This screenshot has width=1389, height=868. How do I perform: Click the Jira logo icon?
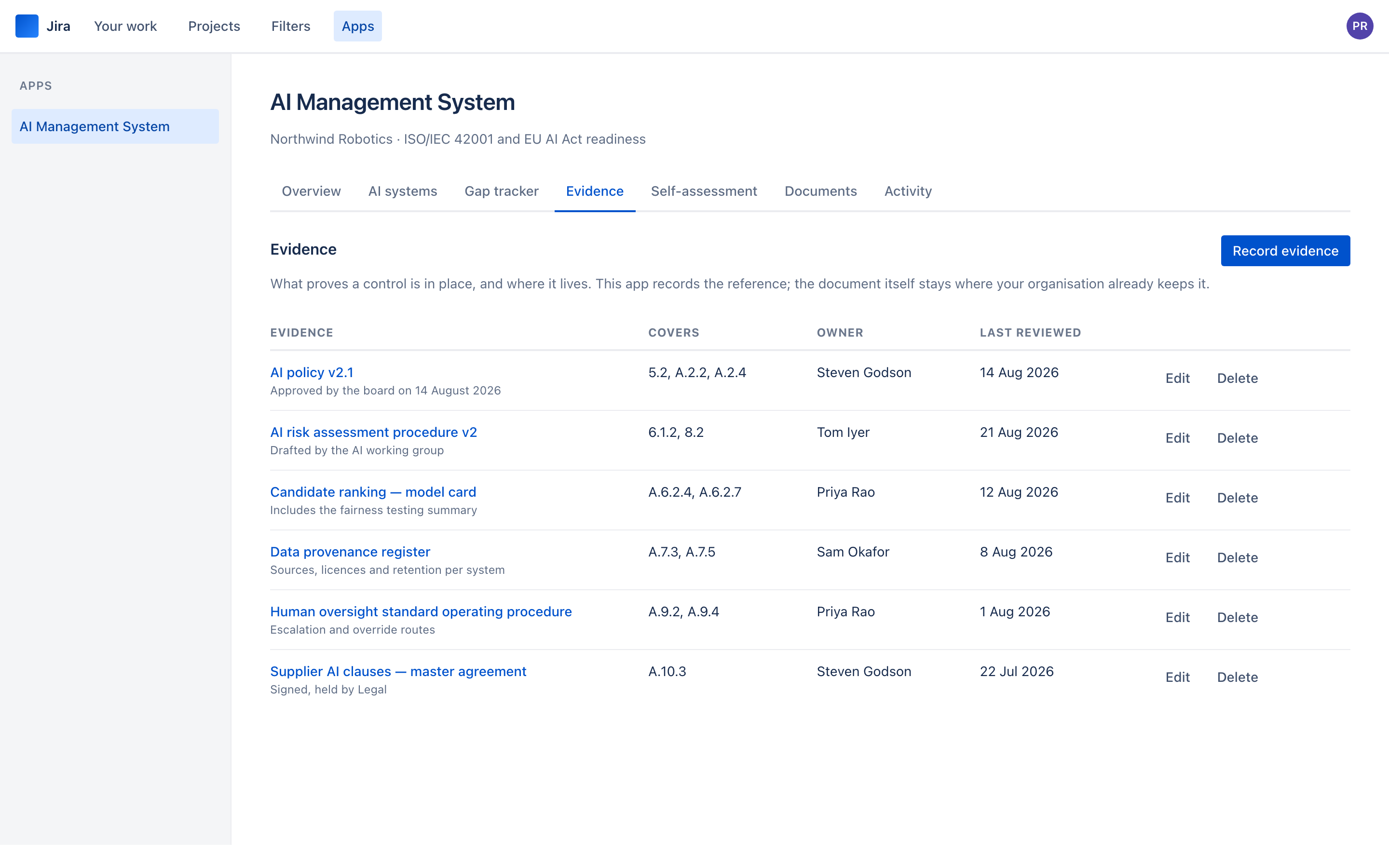(x=27, y=26)
